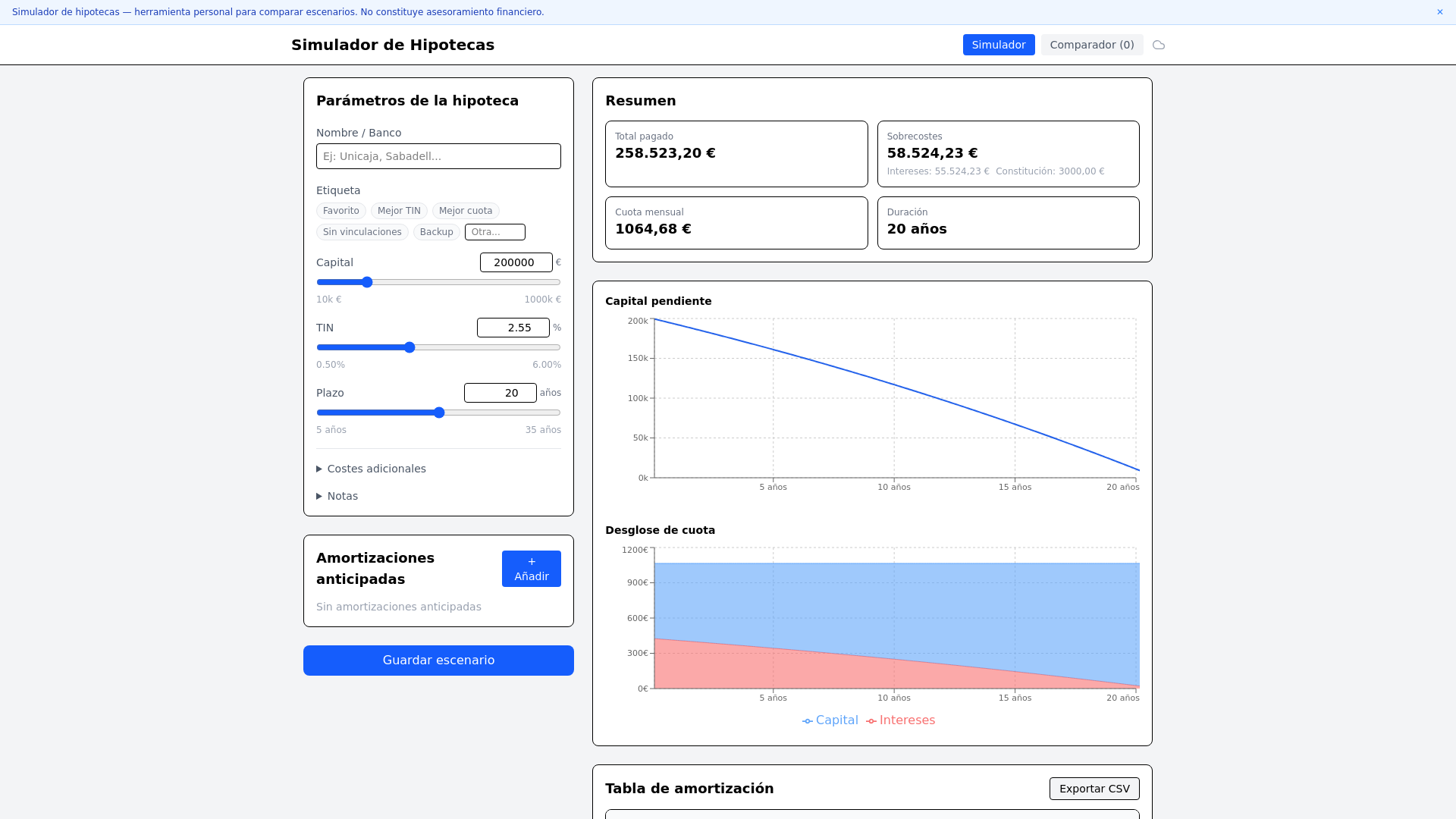Click the cloud sync icon in header
Viewport: 1456px width, 819px height.
[1159, 45]
